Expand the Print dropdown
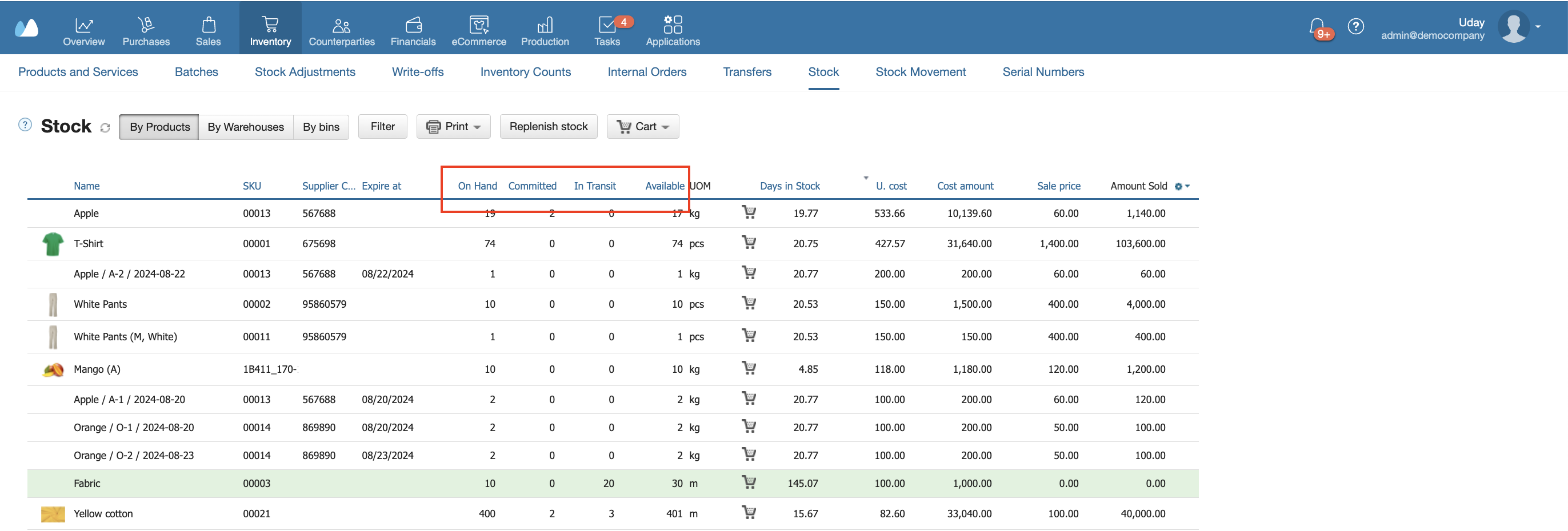Viewport: 1568px width, 531px height. pyautogui.click(x=454, y=127)
